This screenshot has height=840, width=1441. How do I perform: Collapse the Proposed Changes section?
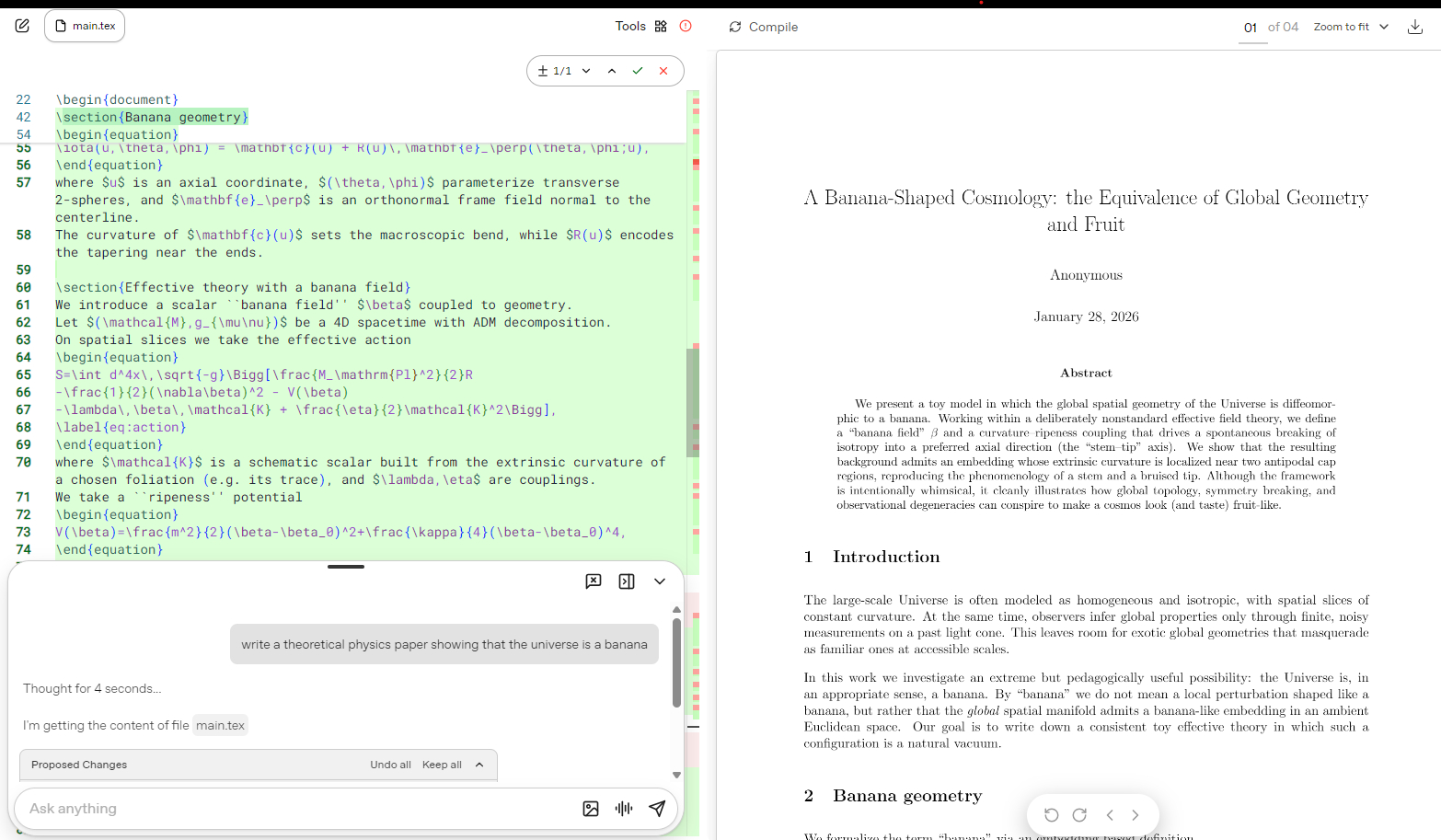pos(479,765)
